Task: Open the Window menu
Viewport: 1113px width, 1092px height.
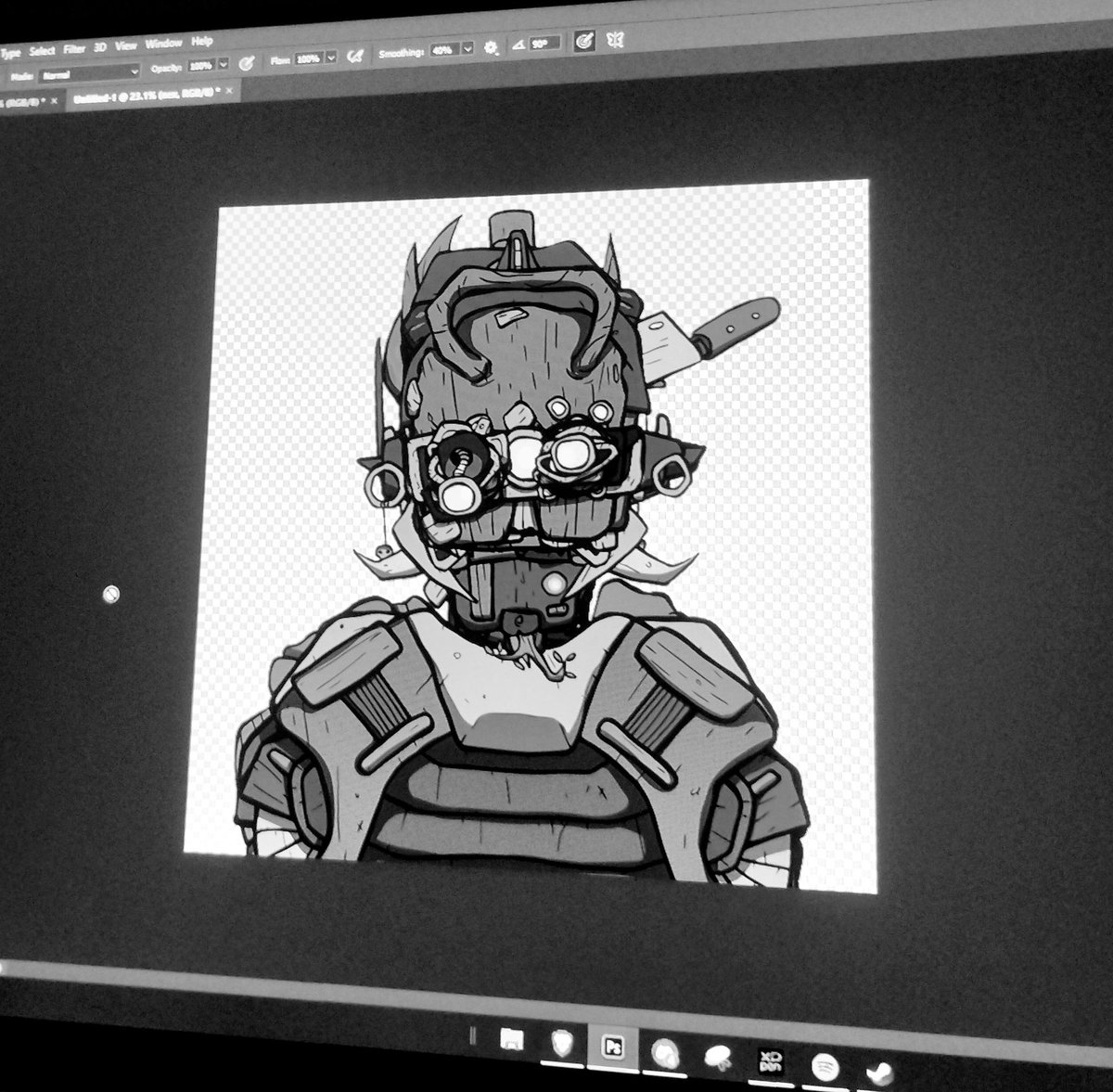Action: point(163,44)
